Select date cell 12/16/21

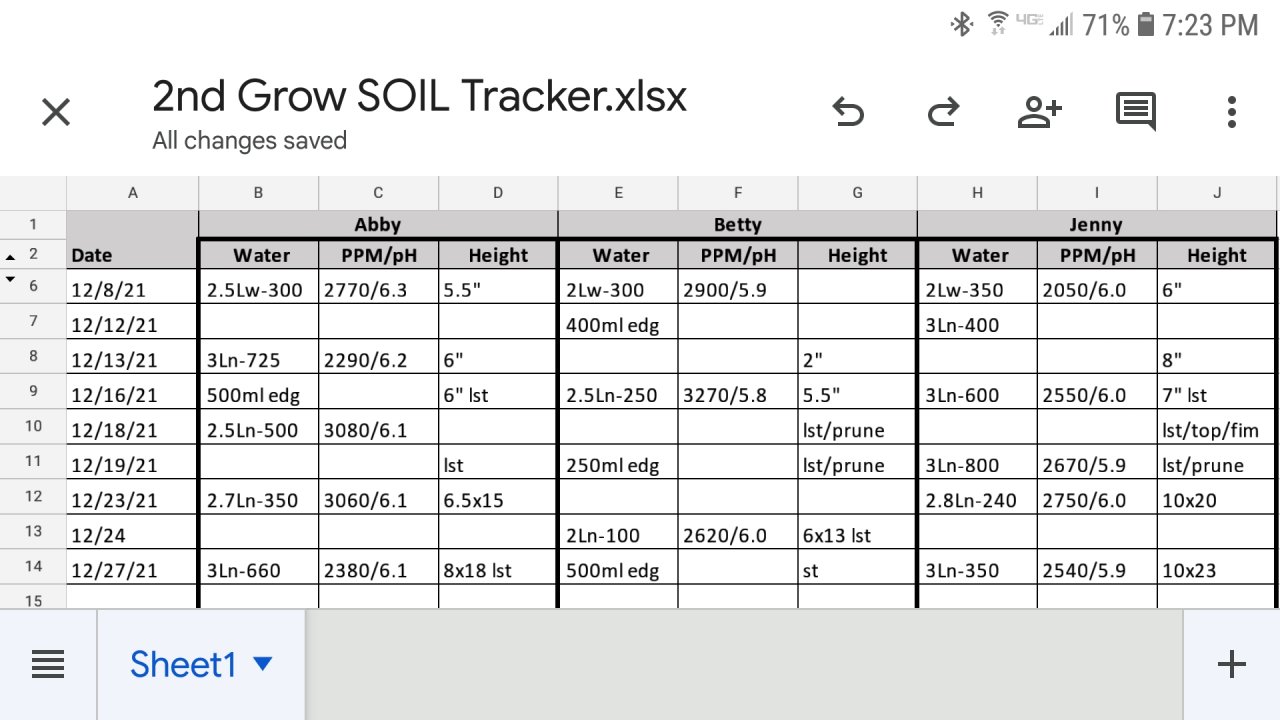(x=133, y=392)
